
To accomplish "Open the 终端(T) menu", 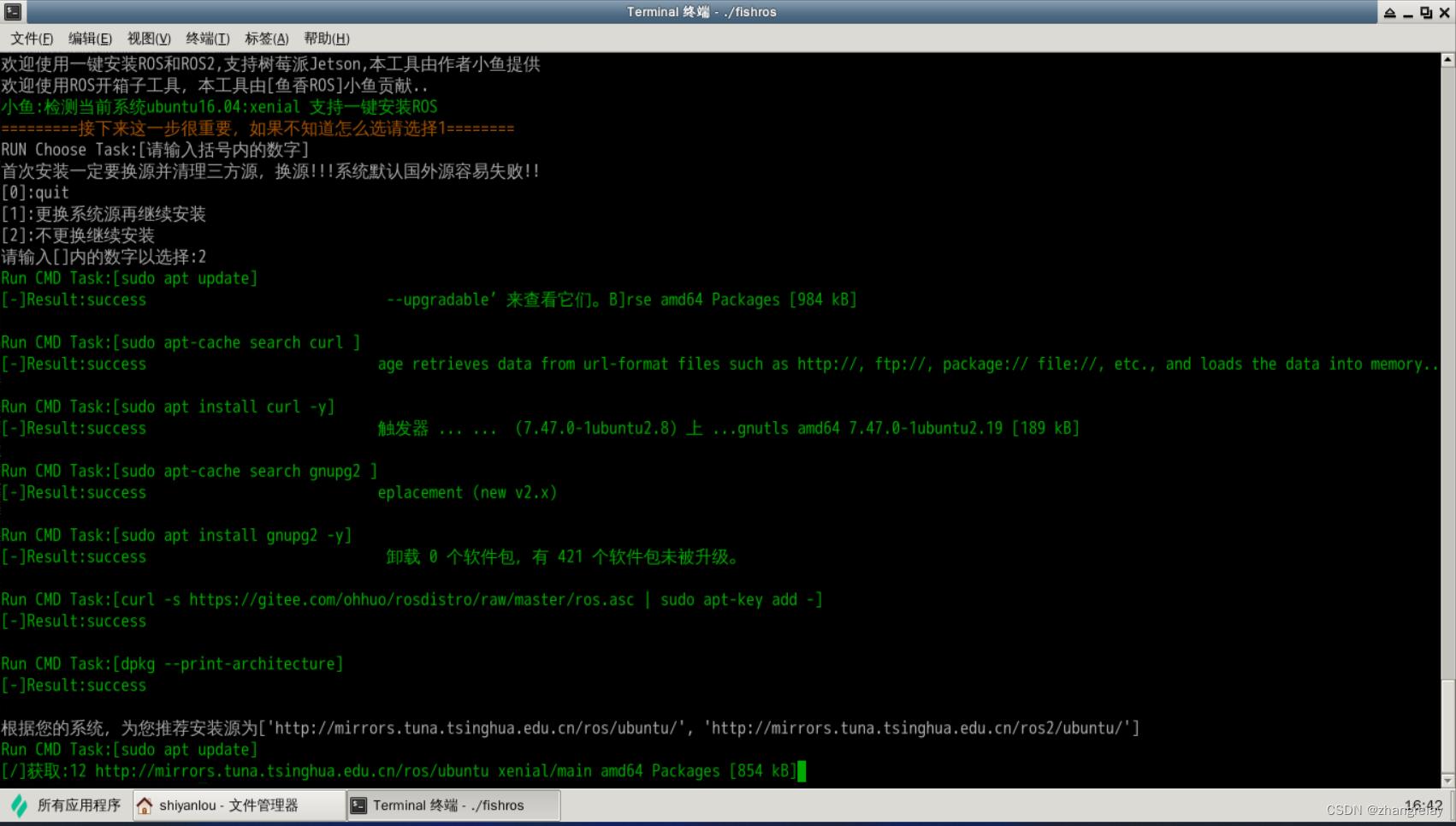I will pyautogui.click(x=207, y=39).
